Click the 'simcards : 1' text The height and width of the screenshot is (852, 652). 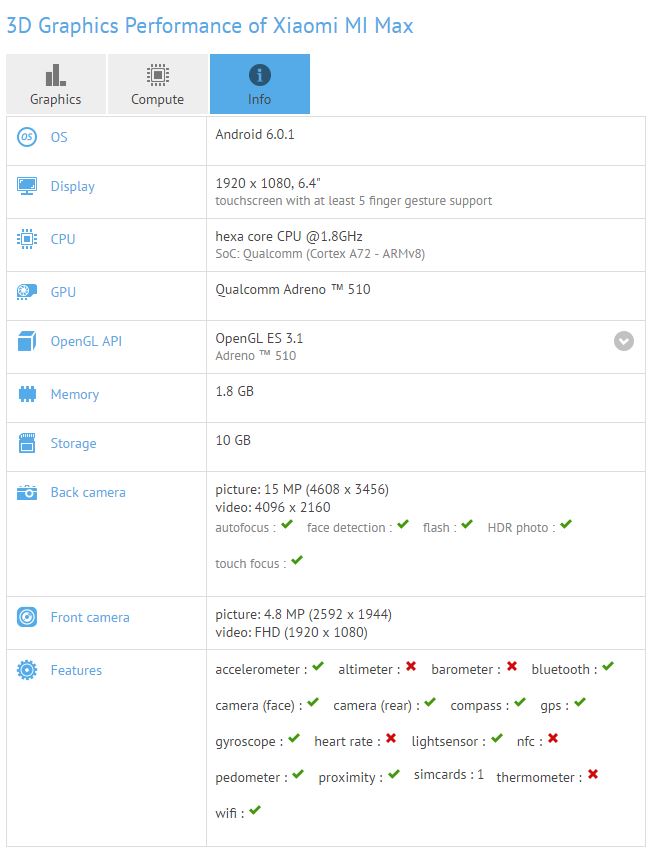coord(449,774)
